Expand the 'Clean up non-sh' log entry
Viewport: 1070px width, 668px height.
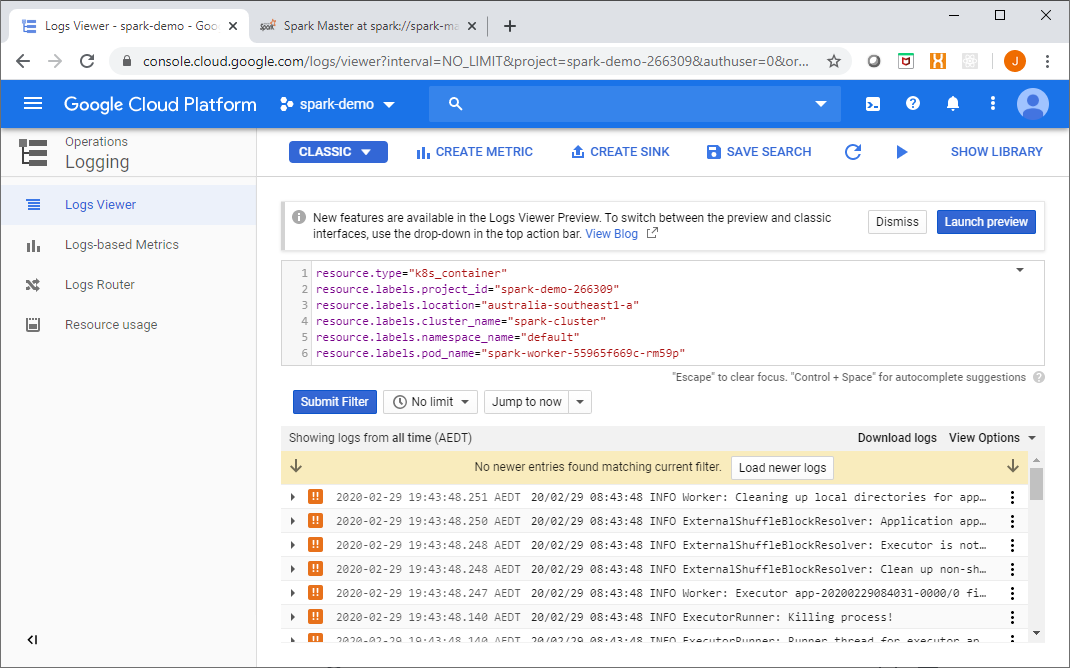tap(293, 569)
